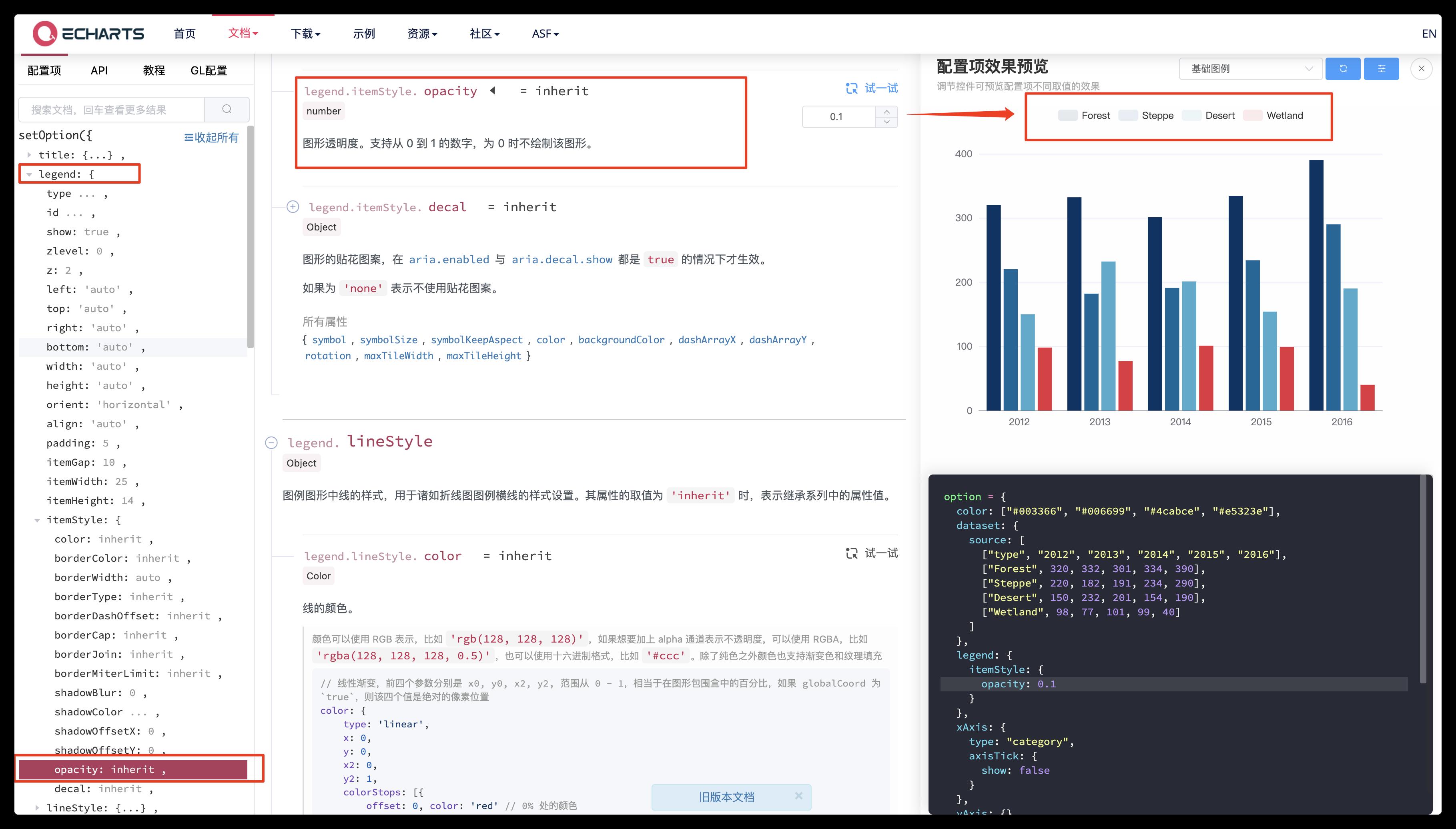Go to 首页 home page
Image resolution: width=1456 pixels, height=829 pixels.
[x=185, y=34]
